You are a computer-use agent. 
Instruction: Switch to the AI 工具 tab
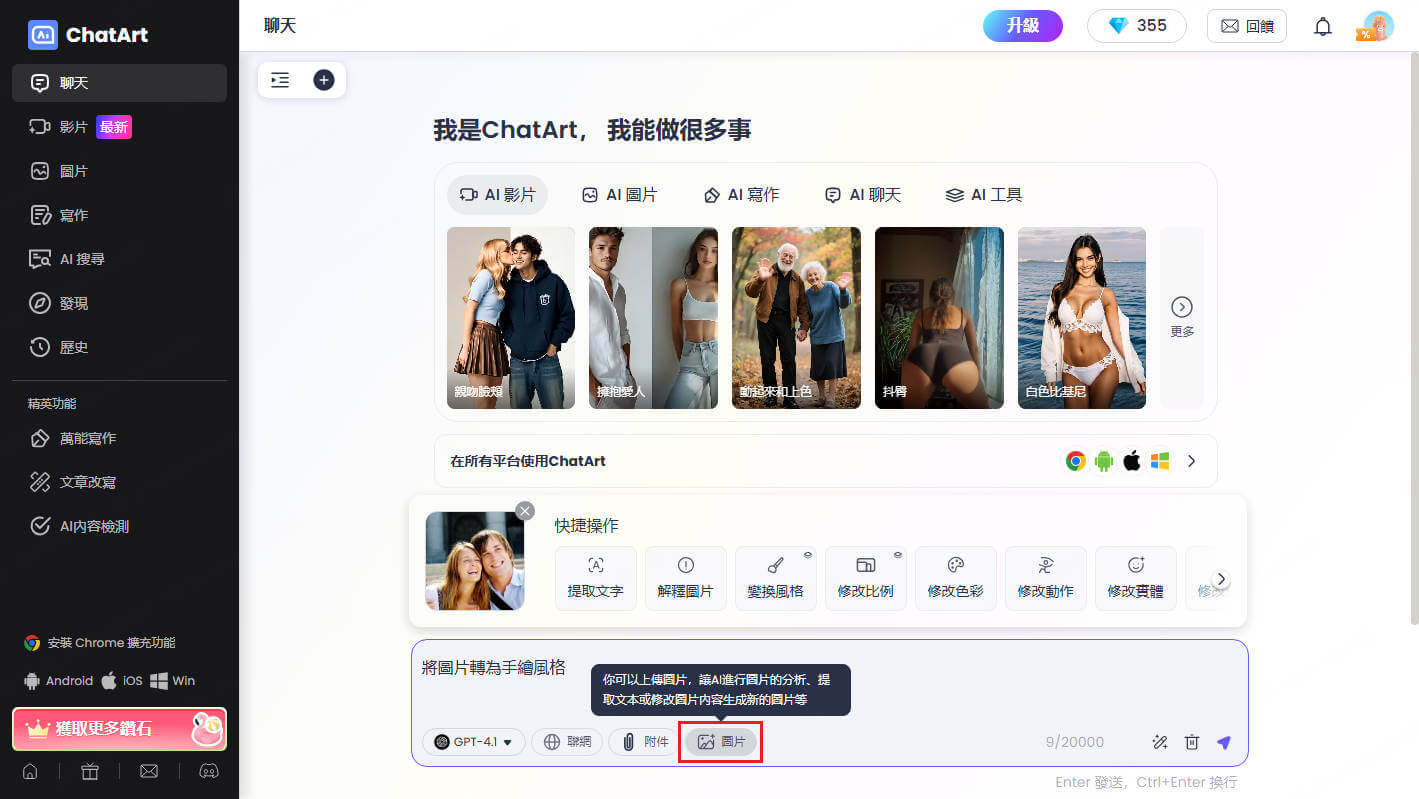tap(984, 195)
